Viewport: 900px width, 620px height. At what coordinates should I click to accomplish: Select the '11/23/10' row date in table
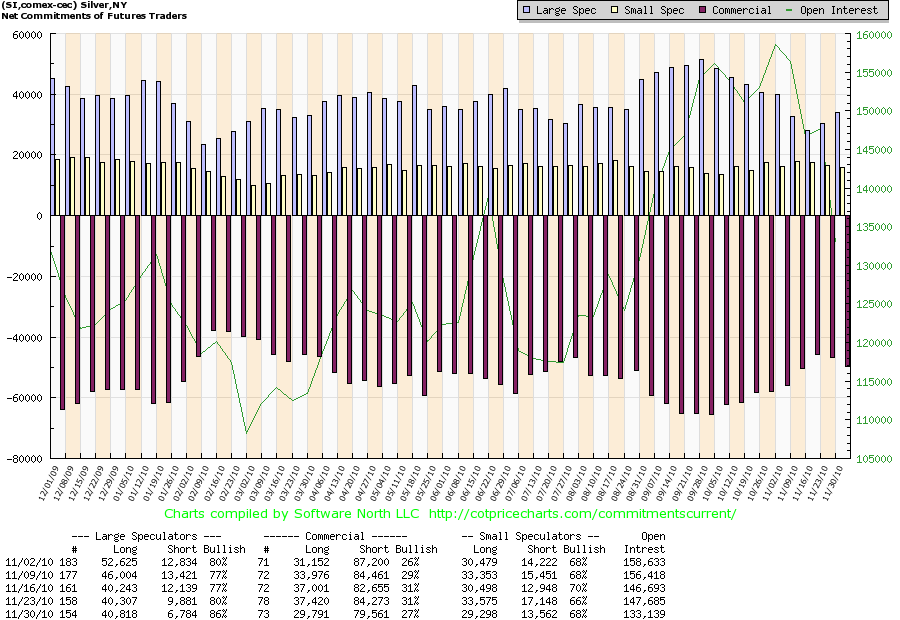click(29, 601)
